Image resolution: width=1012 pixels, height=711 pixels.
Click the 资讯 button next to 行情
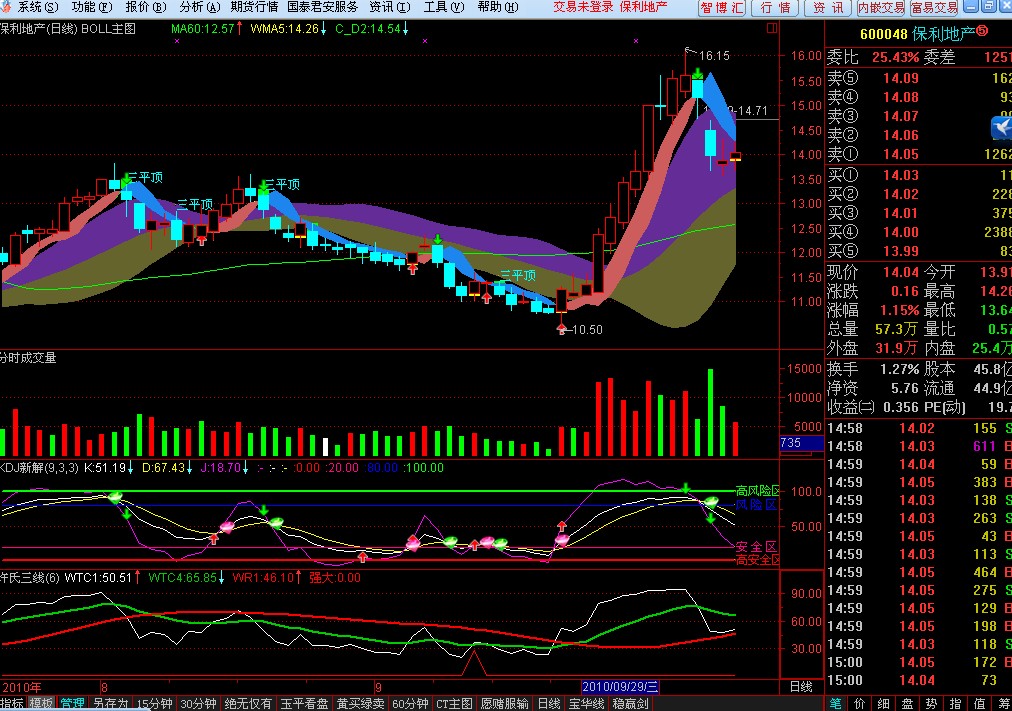828,8
